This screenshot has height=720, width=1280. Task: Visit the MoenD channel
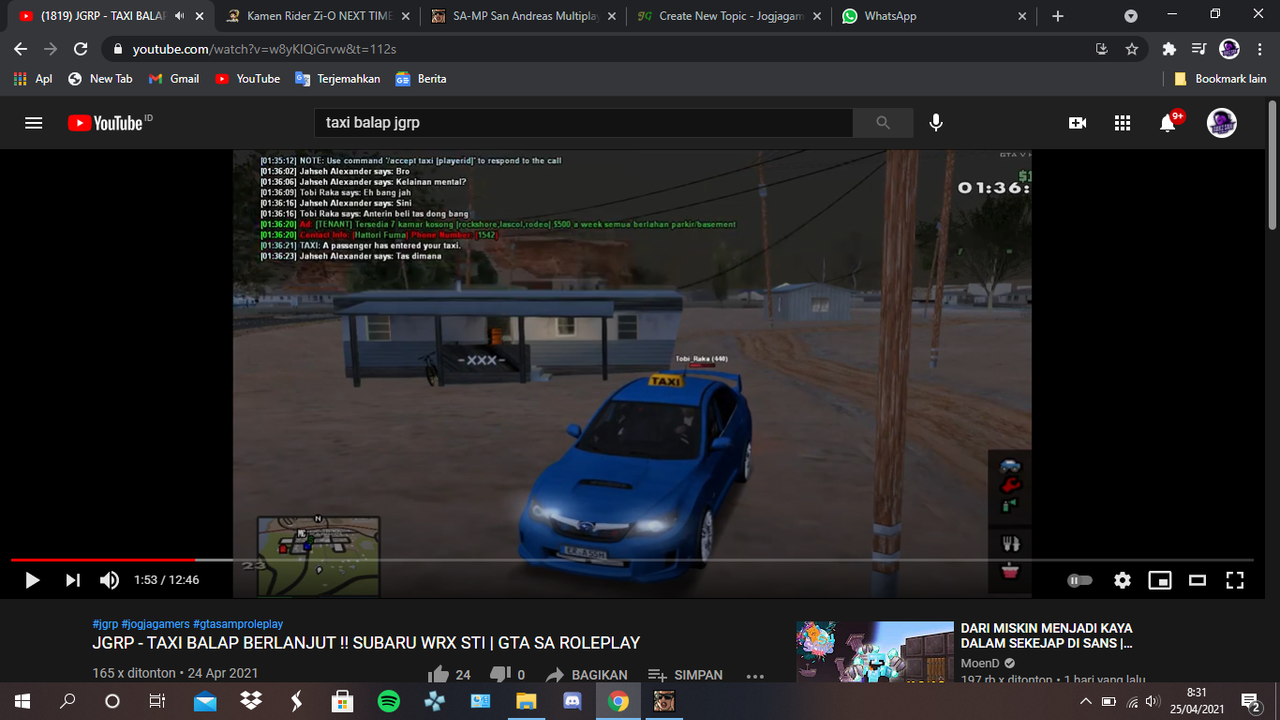point(980,663)
